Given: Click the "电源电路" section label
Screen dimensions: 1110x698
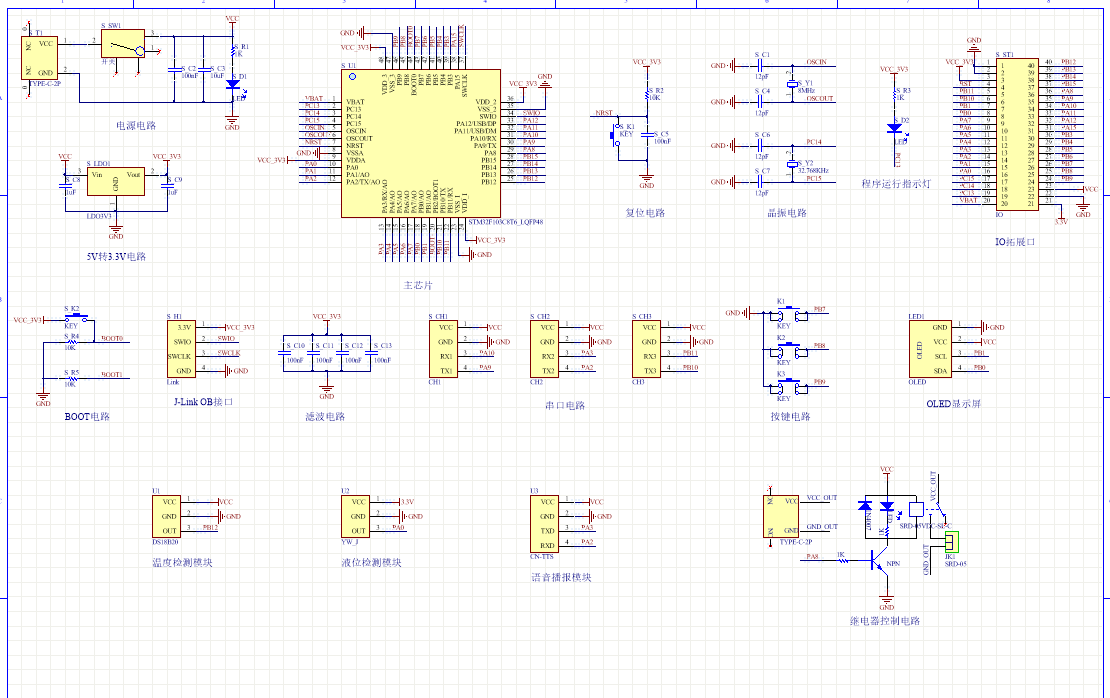Looking at the screenshot, I should point(136,126).
